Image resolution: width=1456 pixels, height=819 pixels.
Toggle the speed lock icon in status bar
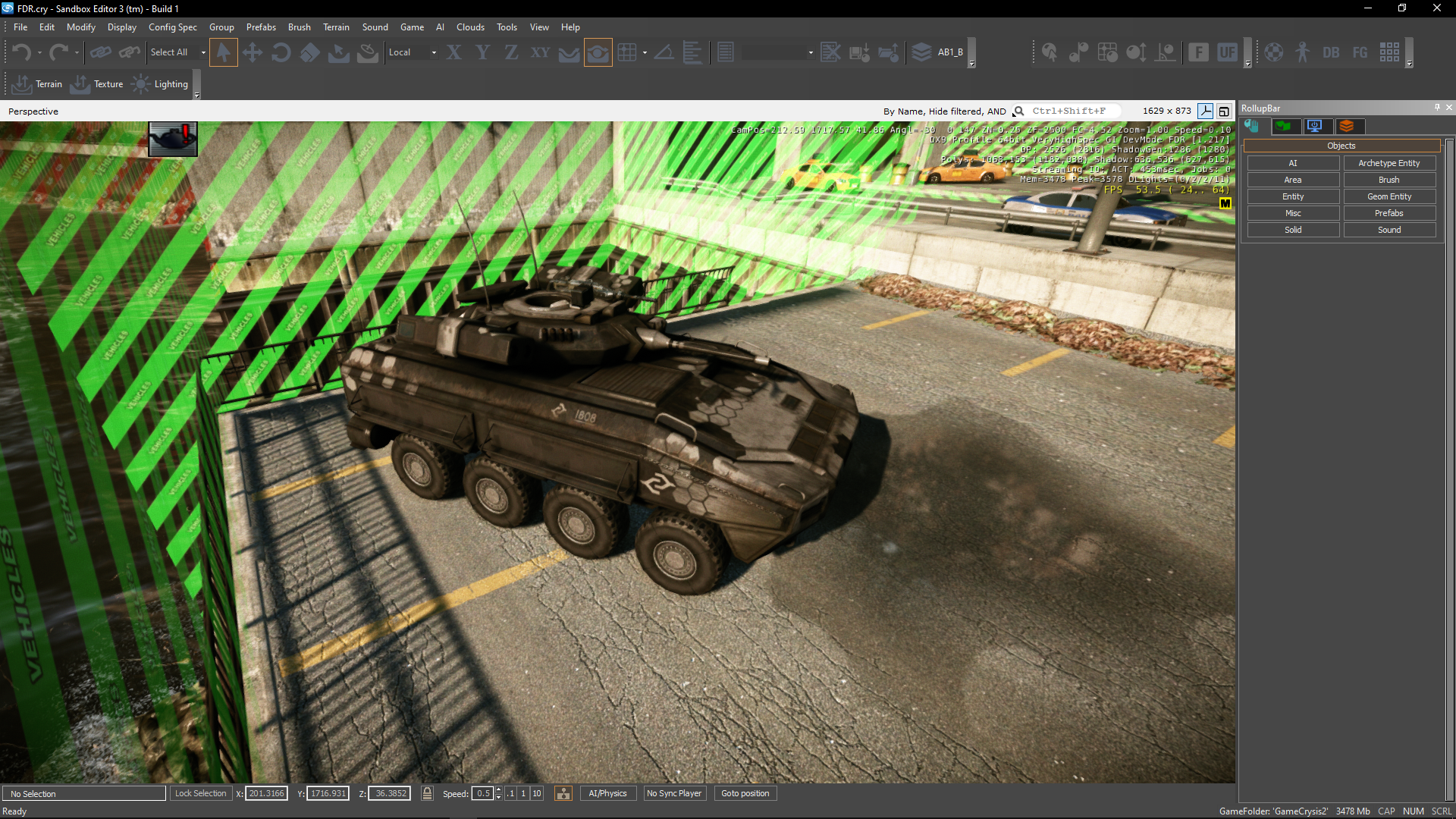tap(427, 793)
